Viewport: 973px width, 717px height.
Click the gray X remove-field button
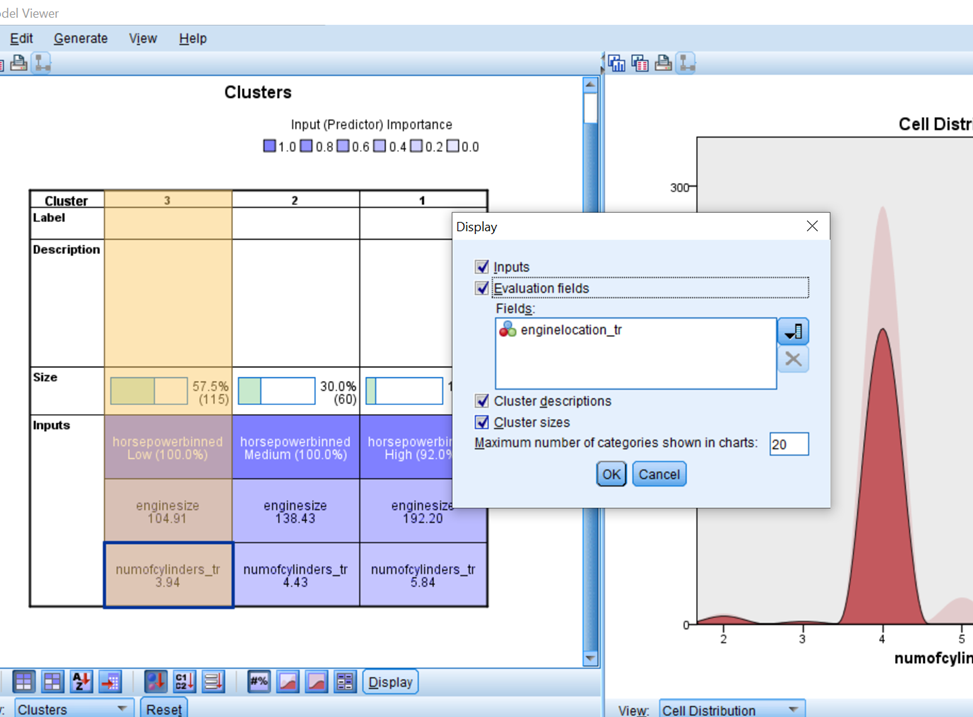793,360
